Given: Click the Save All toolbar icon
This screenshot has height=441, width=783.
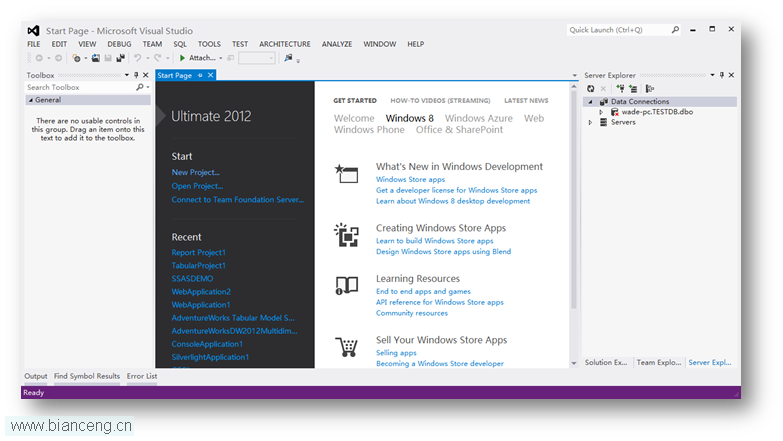Looking at the screenshot, I should [x=120, y=58].
